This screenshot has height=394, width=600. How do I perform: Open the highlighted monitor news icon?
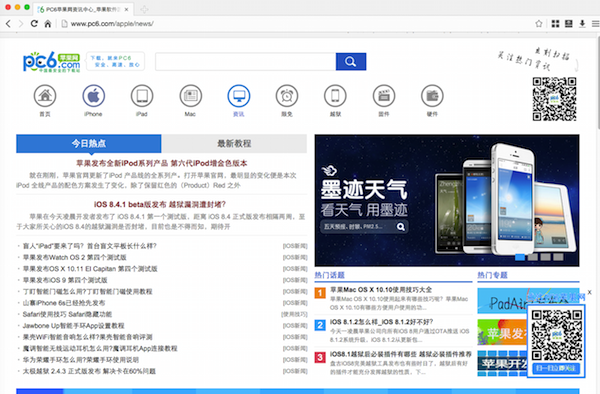coord(239,96)
